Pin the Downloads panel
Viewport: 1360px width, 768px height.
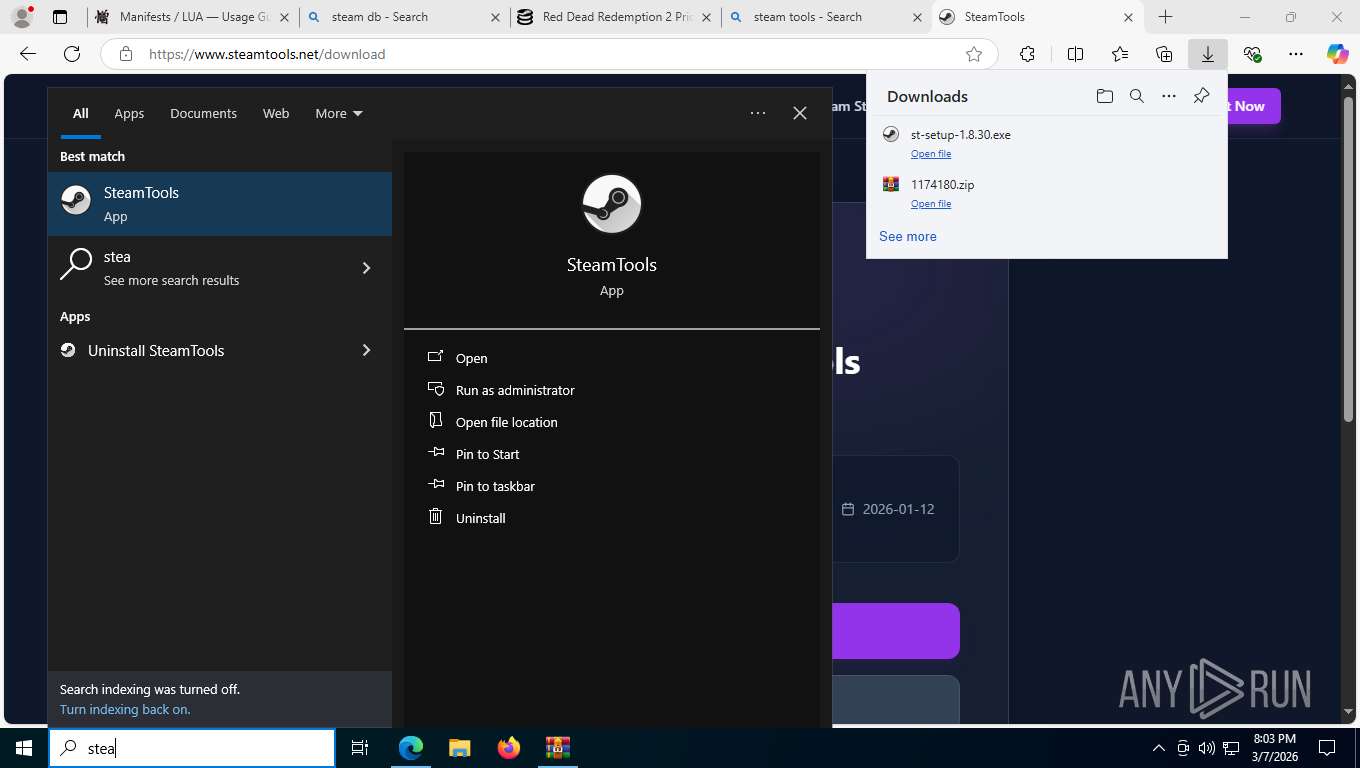click(1201, 96)
